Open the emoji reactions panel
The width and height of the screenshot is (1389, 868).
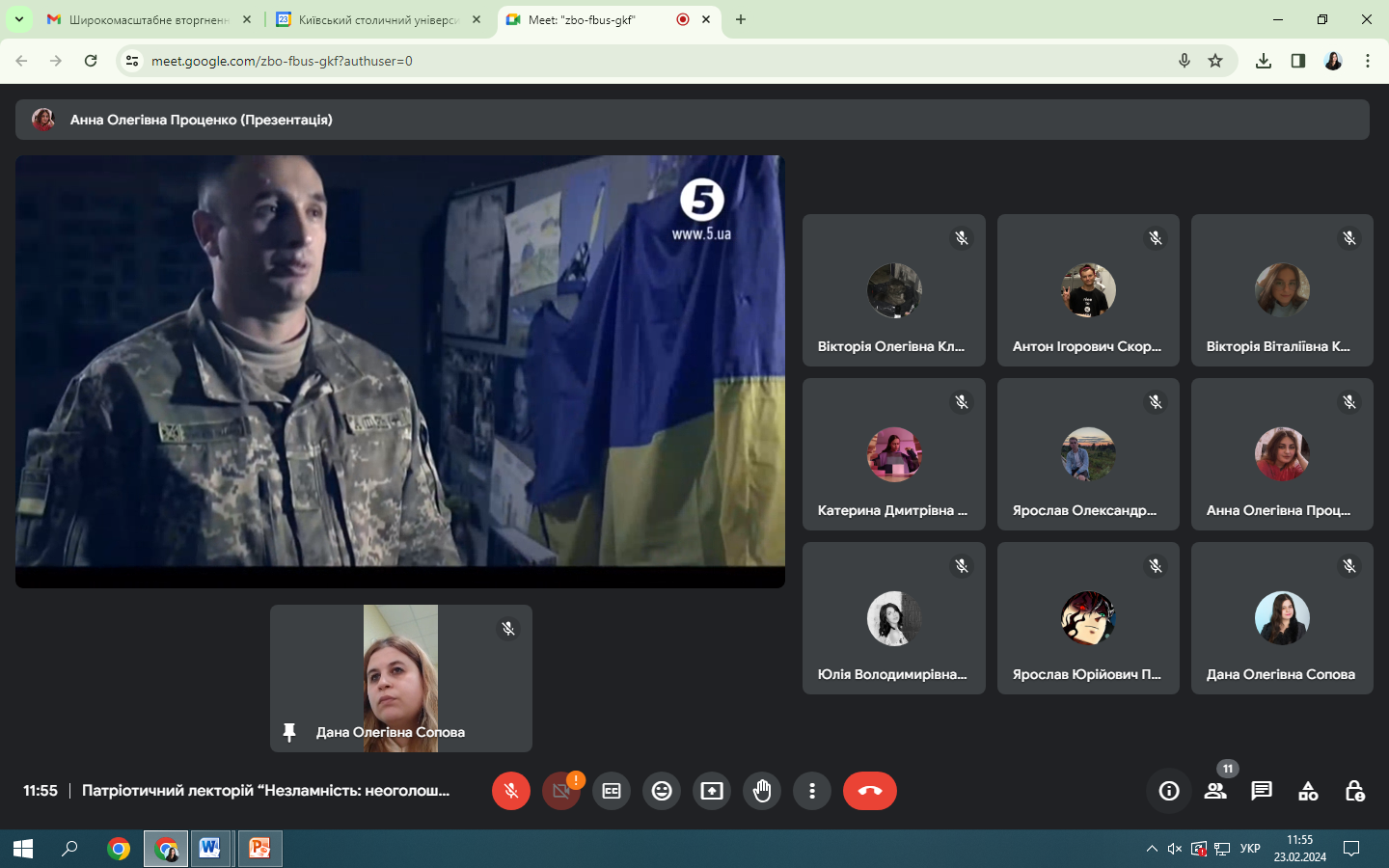click(x=662, y=791)
